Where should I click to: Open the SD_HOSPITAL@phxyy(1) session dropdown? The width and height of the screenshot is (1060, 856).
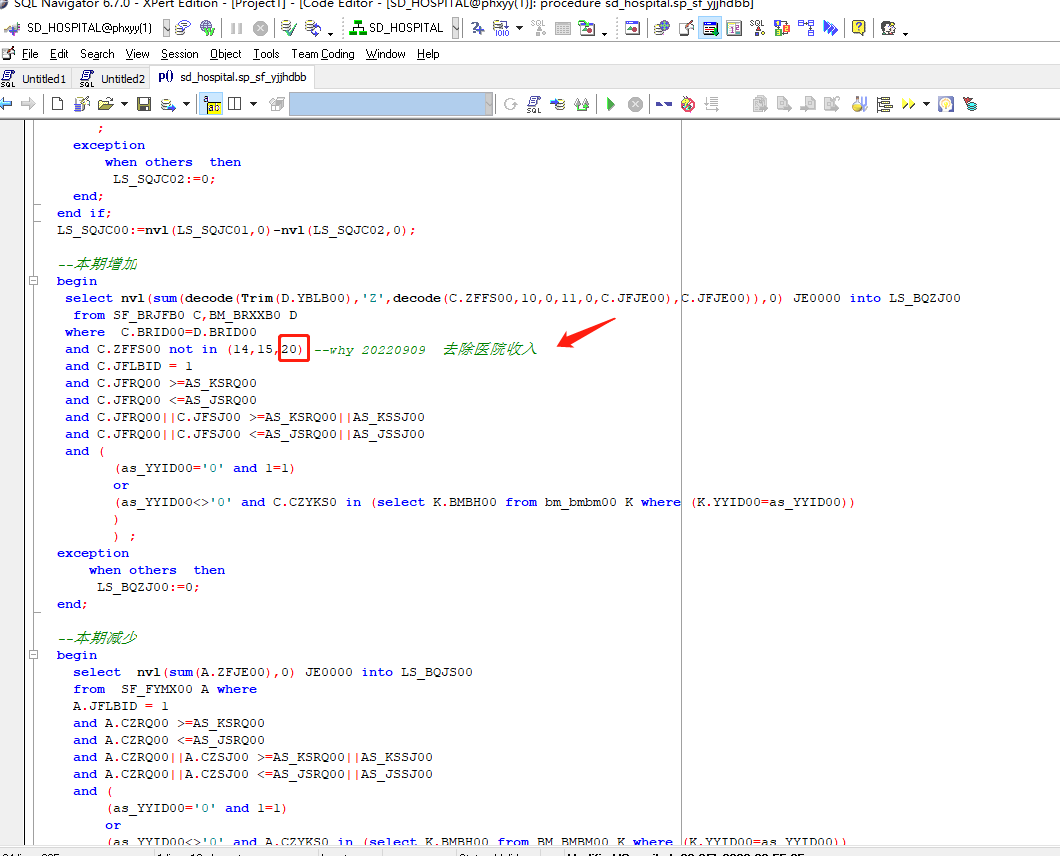(166, 28)
